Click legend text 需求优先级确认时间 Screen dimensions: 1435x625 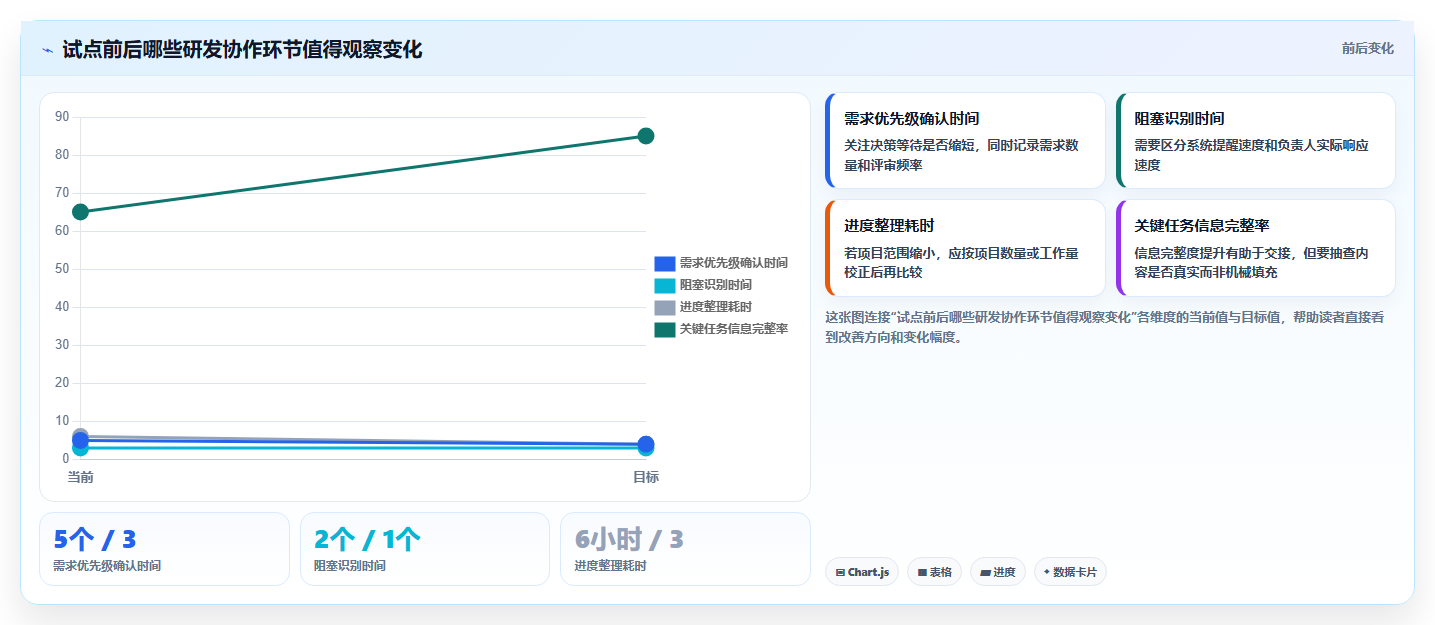tap(734, 263)
